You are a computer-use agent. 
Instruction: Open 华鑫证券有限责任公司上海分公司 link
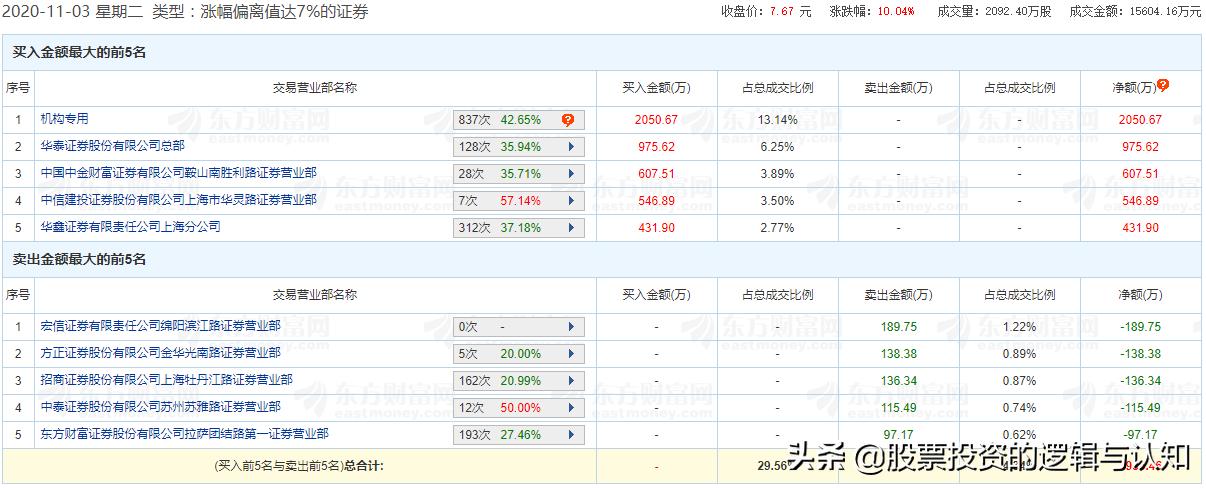coord(130,227)
